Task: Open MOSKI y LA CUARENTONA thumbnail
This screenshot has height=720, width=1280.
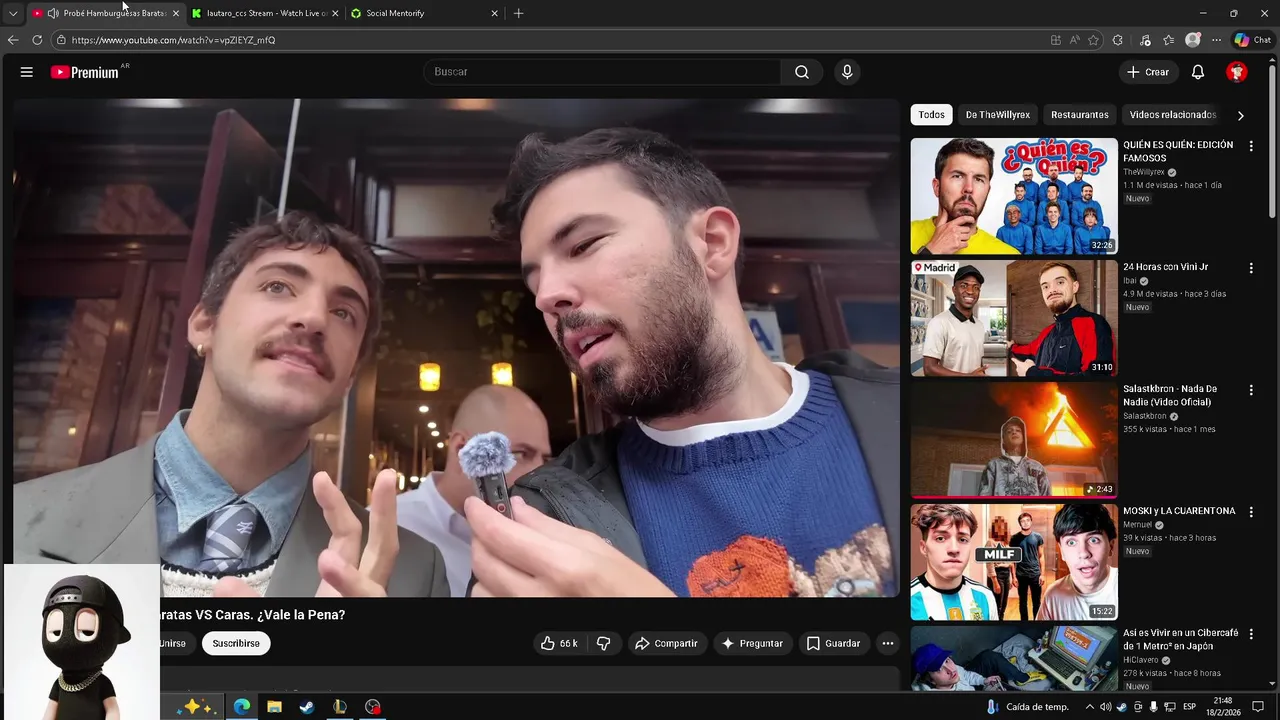Action: tap(1014, 562)
